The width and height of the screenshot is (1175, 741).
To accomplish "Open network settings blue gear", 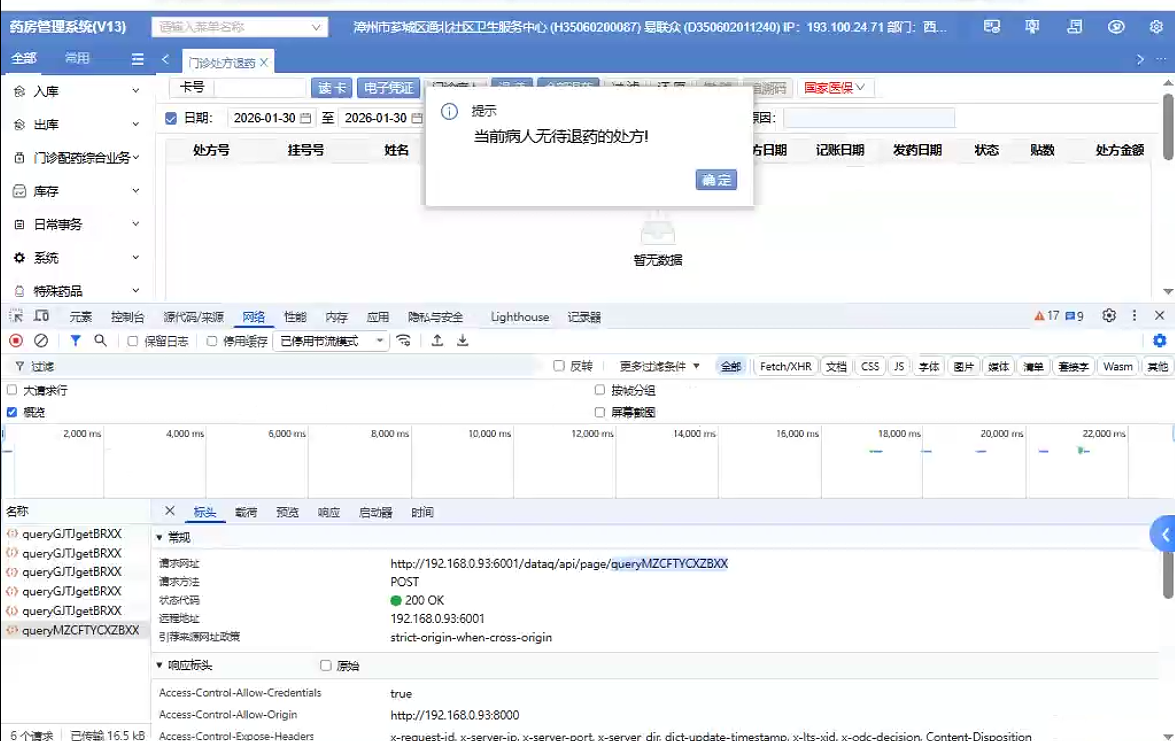I will [x=1159, y=341].
